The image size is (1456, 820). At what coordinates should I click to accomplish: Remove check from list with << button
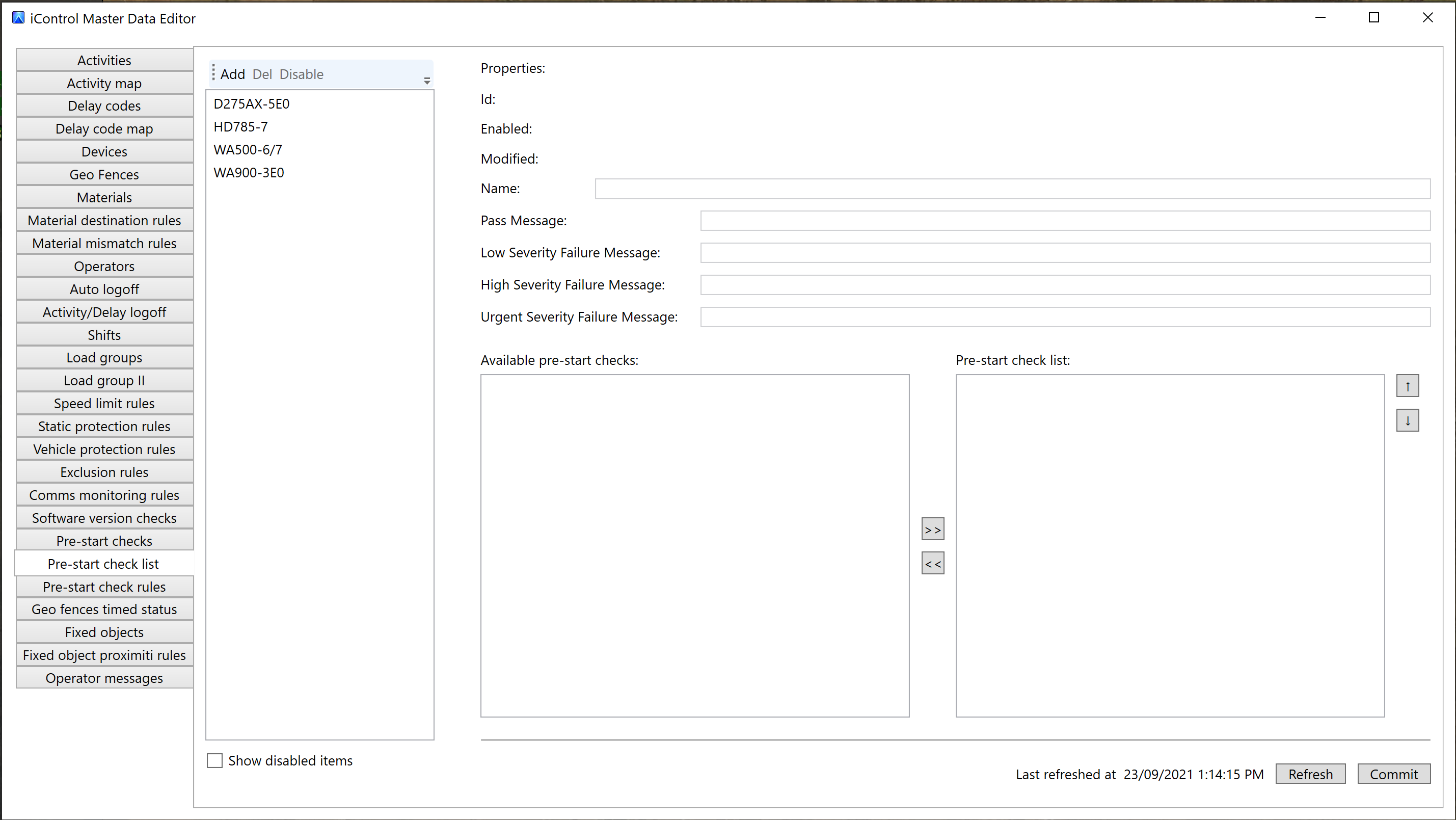point(933,563)
